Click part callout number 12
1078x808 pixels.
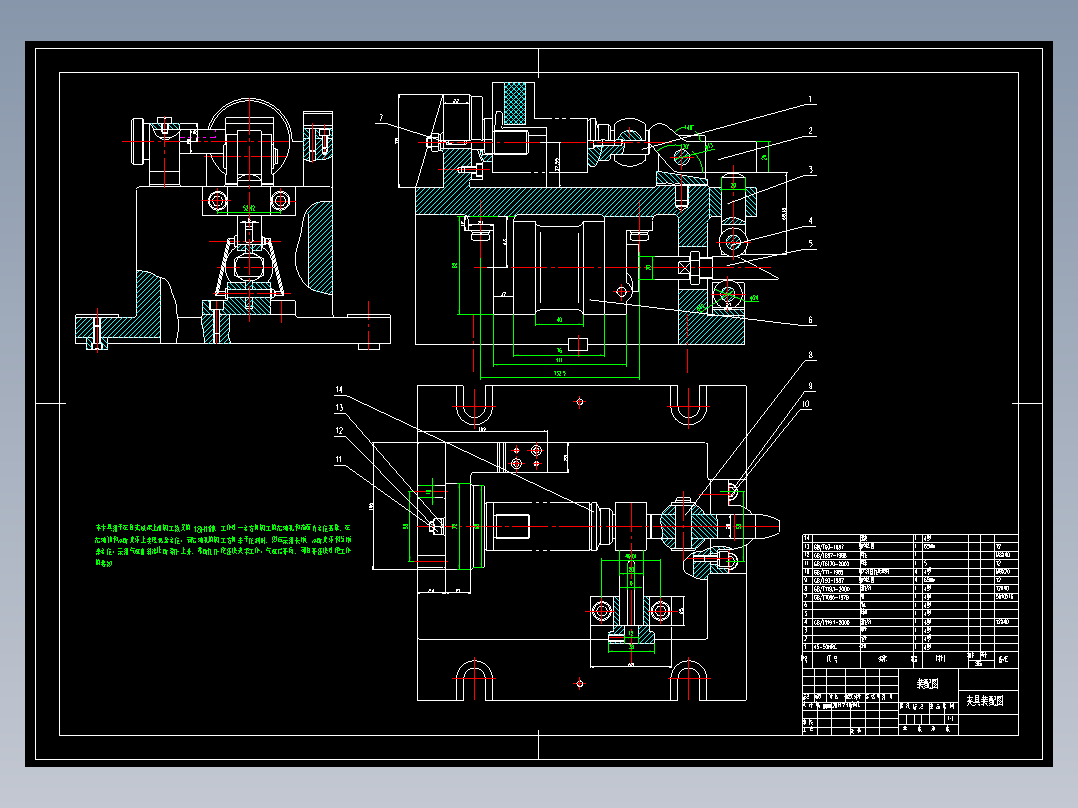[339, 430]
